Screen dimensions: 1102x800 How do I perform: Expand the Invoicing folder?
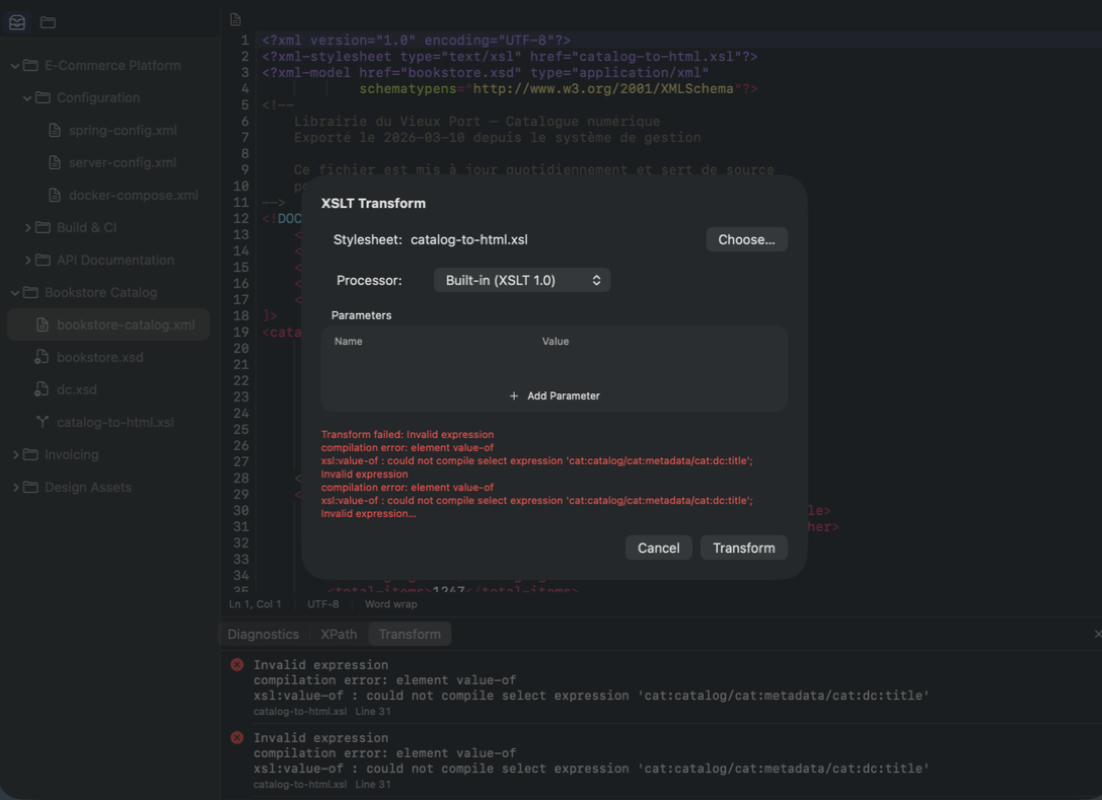16,454
